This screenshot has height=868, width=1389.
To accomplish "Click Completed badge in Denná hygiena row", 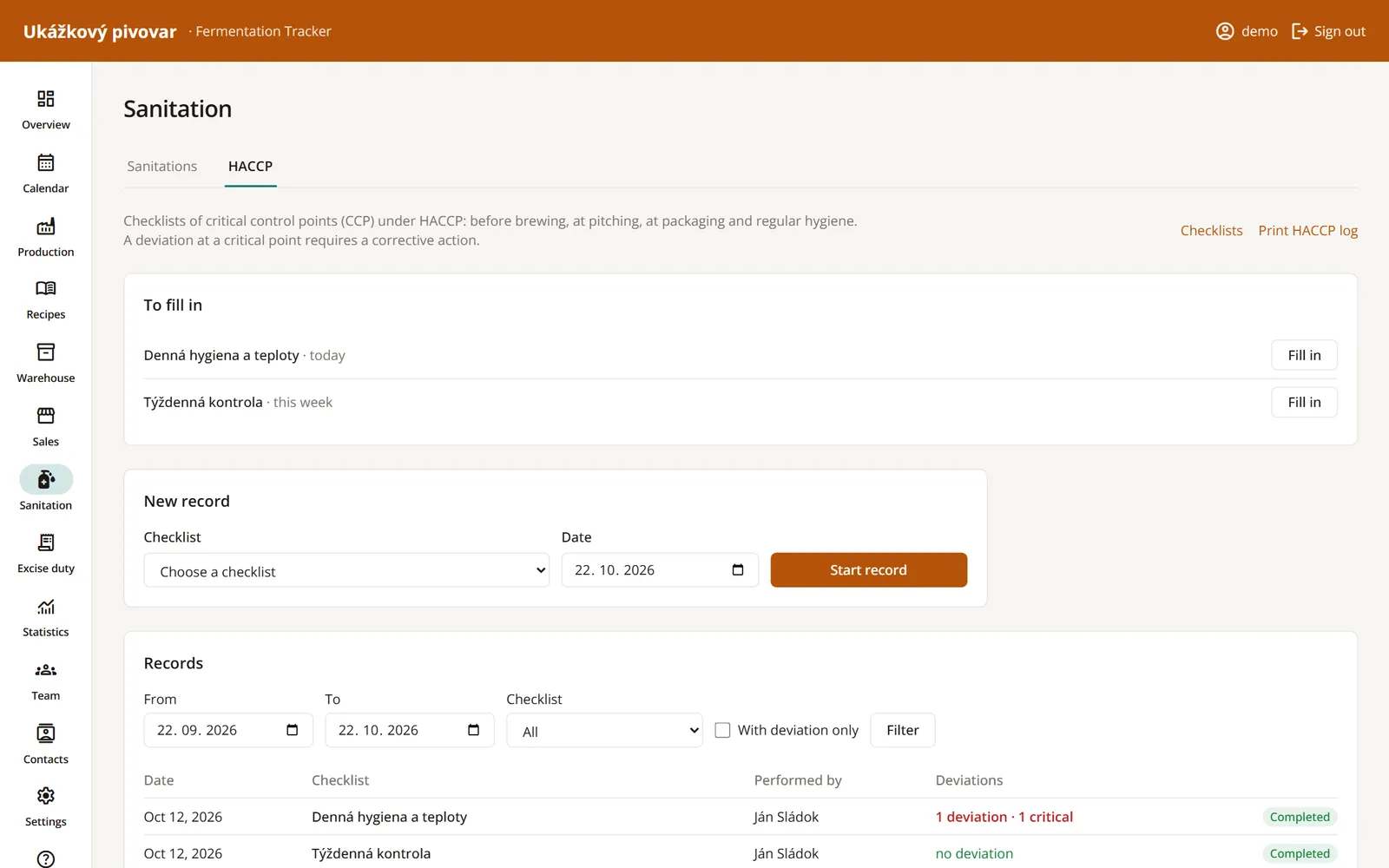I will point(1299,817).
